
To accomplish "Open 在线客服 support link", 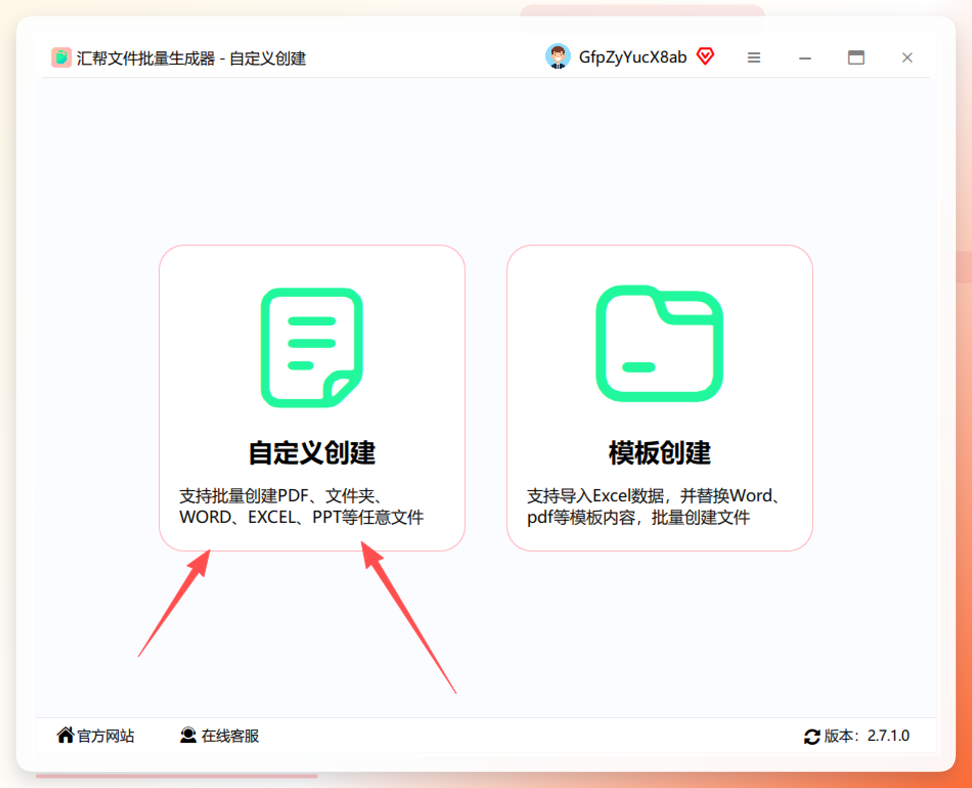I will pyautogui.click(x=230, y=736).
